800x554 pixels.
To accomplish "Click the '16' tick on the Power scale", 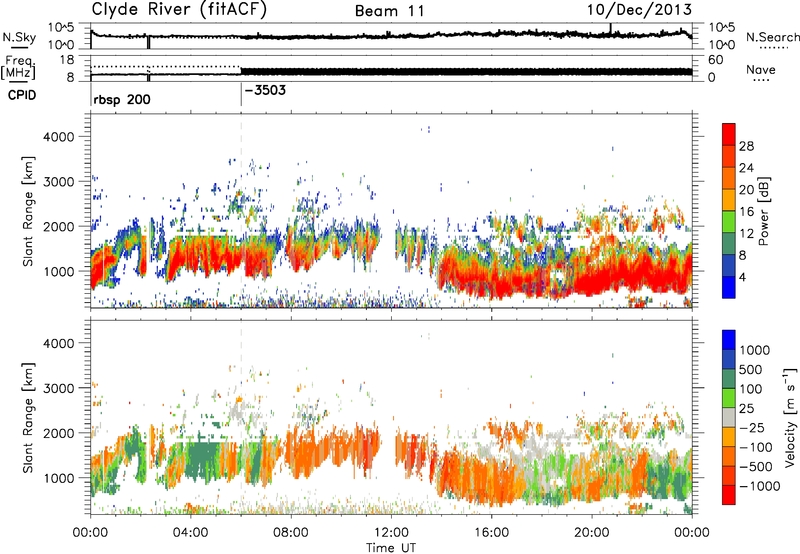I will coord(746,212).
